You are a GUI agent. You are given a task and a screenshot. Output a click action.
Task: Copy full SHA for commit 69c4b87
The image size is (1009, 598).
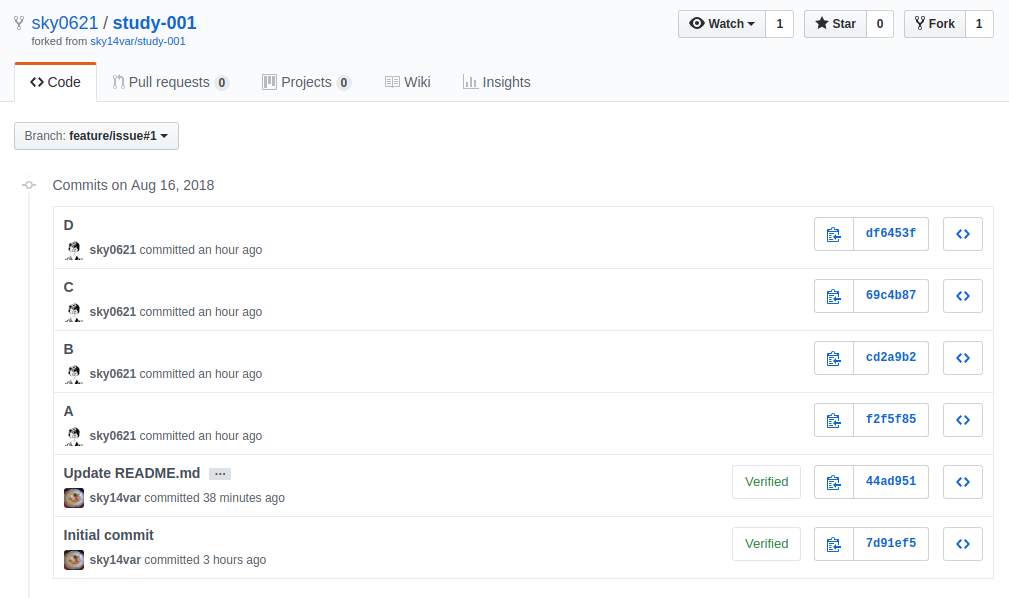pyautogui.click(x=834, y=296)
